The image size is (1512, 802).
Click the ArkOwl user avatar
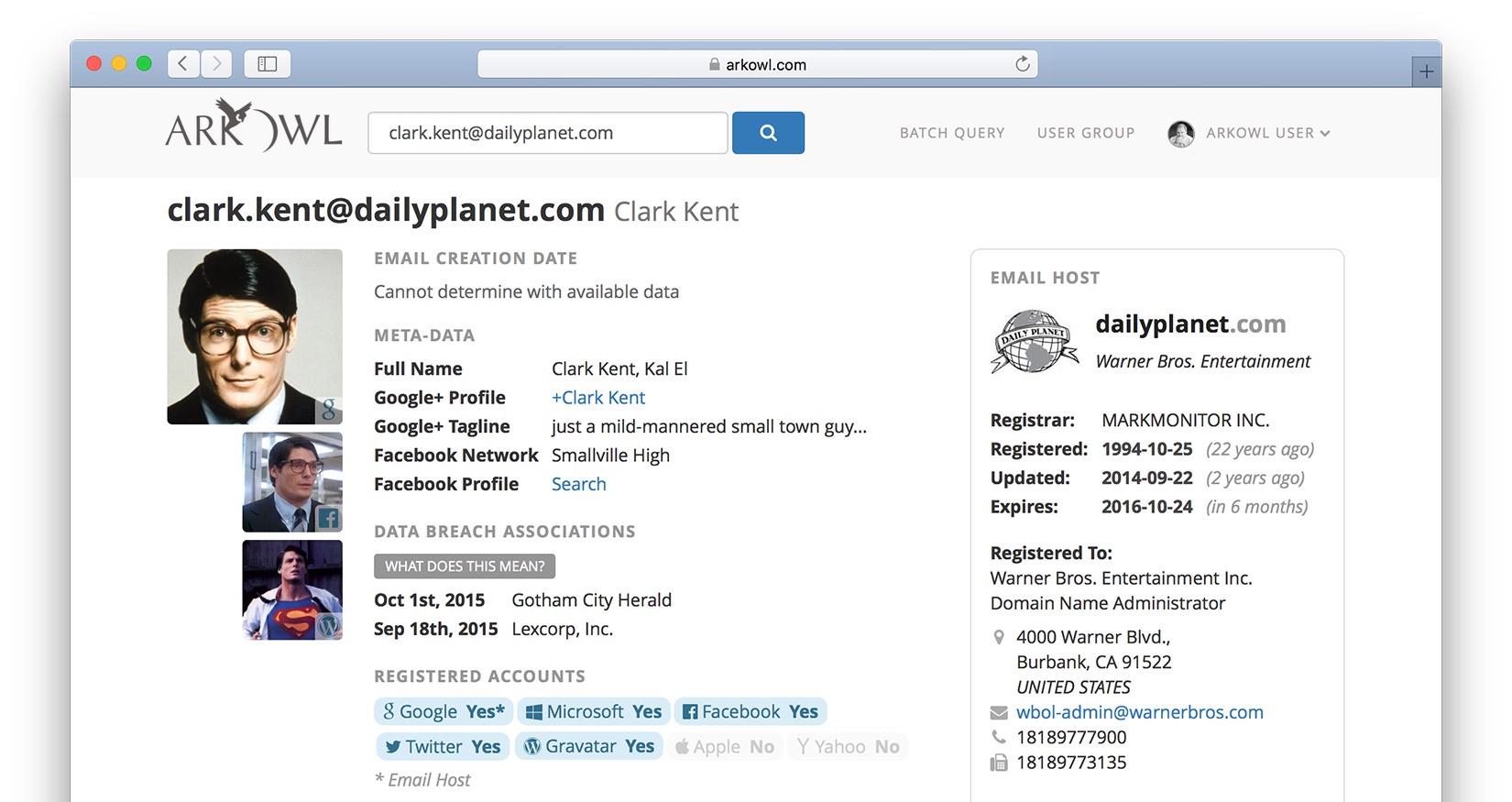tap(1180, 134)
